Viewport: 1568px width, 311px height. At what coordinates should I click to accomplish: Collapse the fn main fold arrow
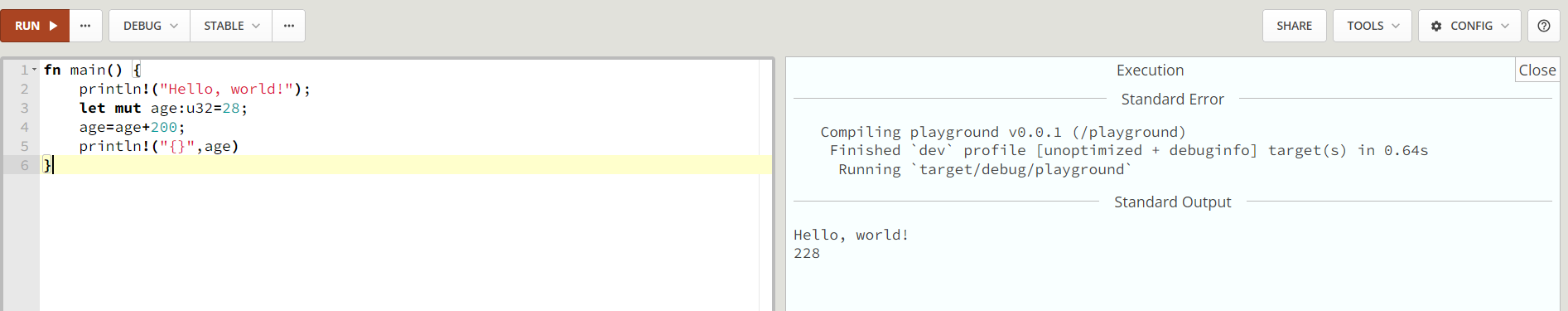click(x=35, y=70)
